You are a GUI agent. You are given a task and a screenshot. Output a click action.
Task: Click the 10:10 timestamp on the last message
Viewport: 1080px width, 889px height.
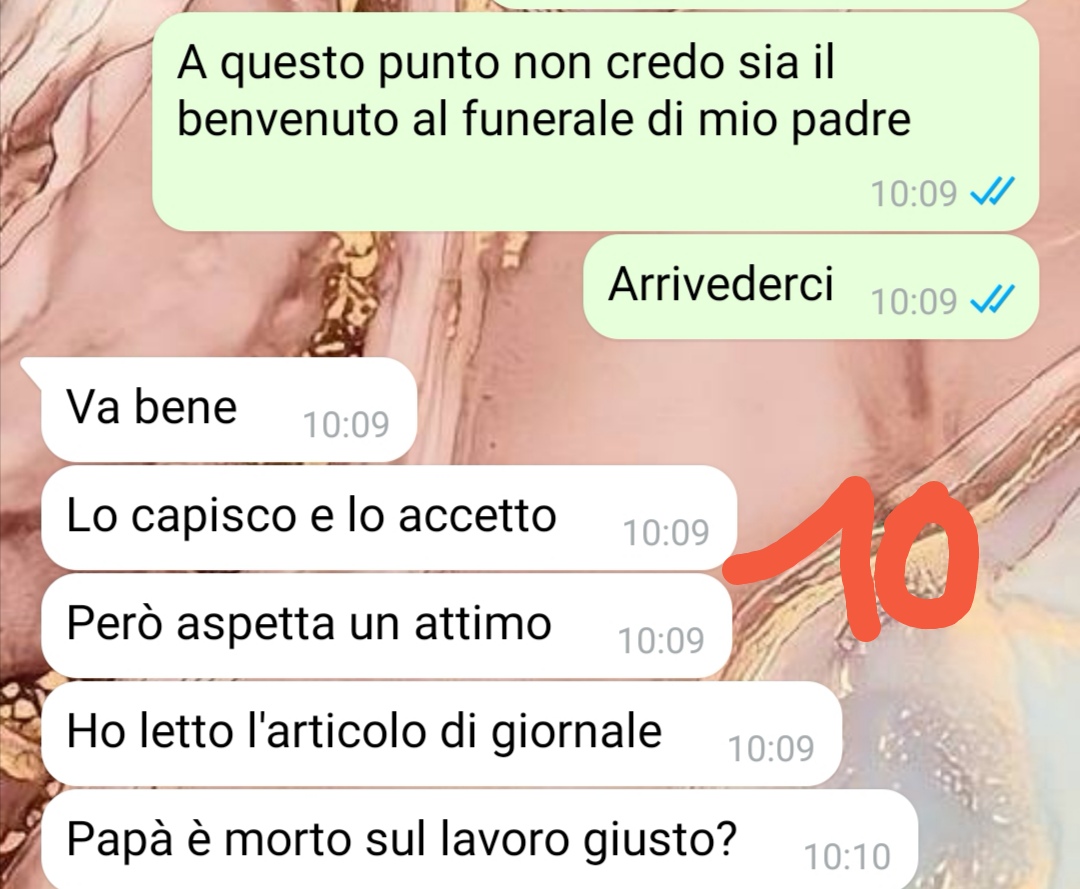tap(847, 857)
